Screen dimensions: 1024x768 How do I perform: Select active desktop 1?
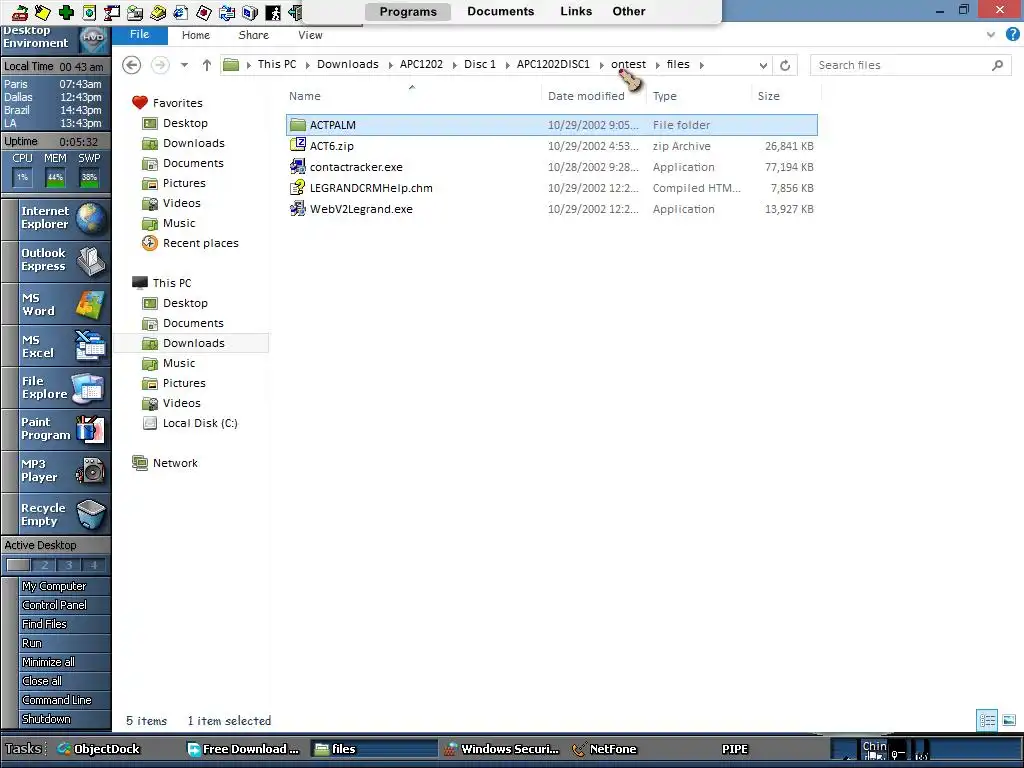click(18, 565)
